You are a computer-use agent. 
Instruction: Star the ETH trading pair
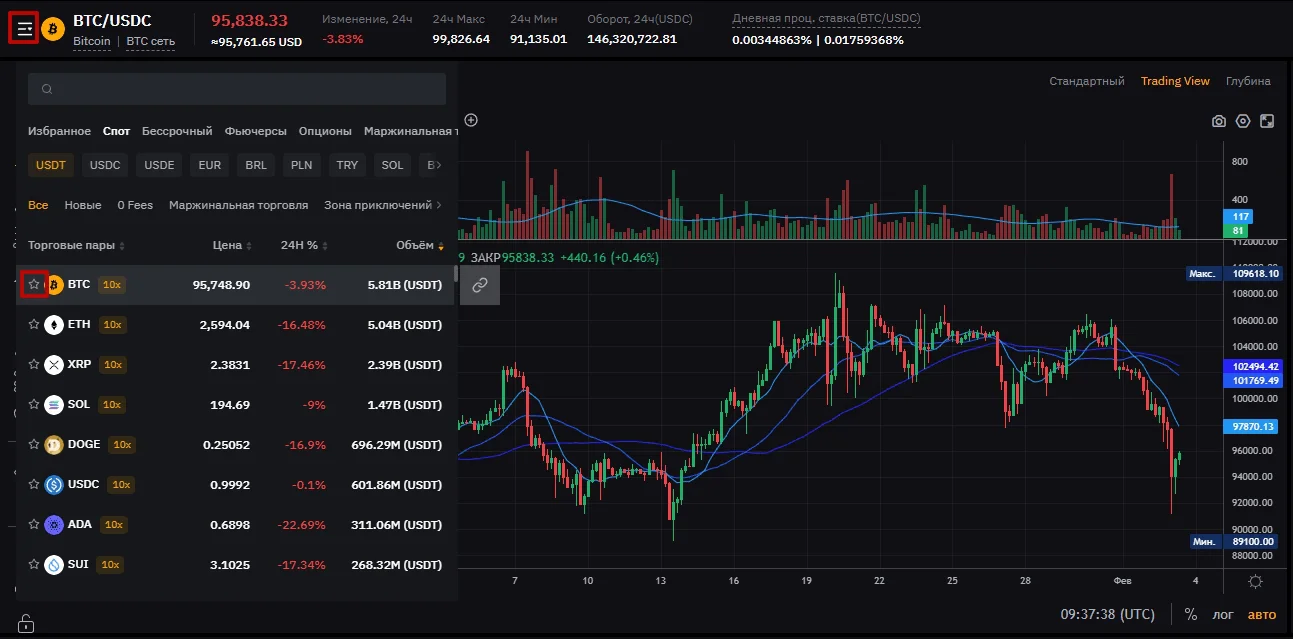coord(34,325)
